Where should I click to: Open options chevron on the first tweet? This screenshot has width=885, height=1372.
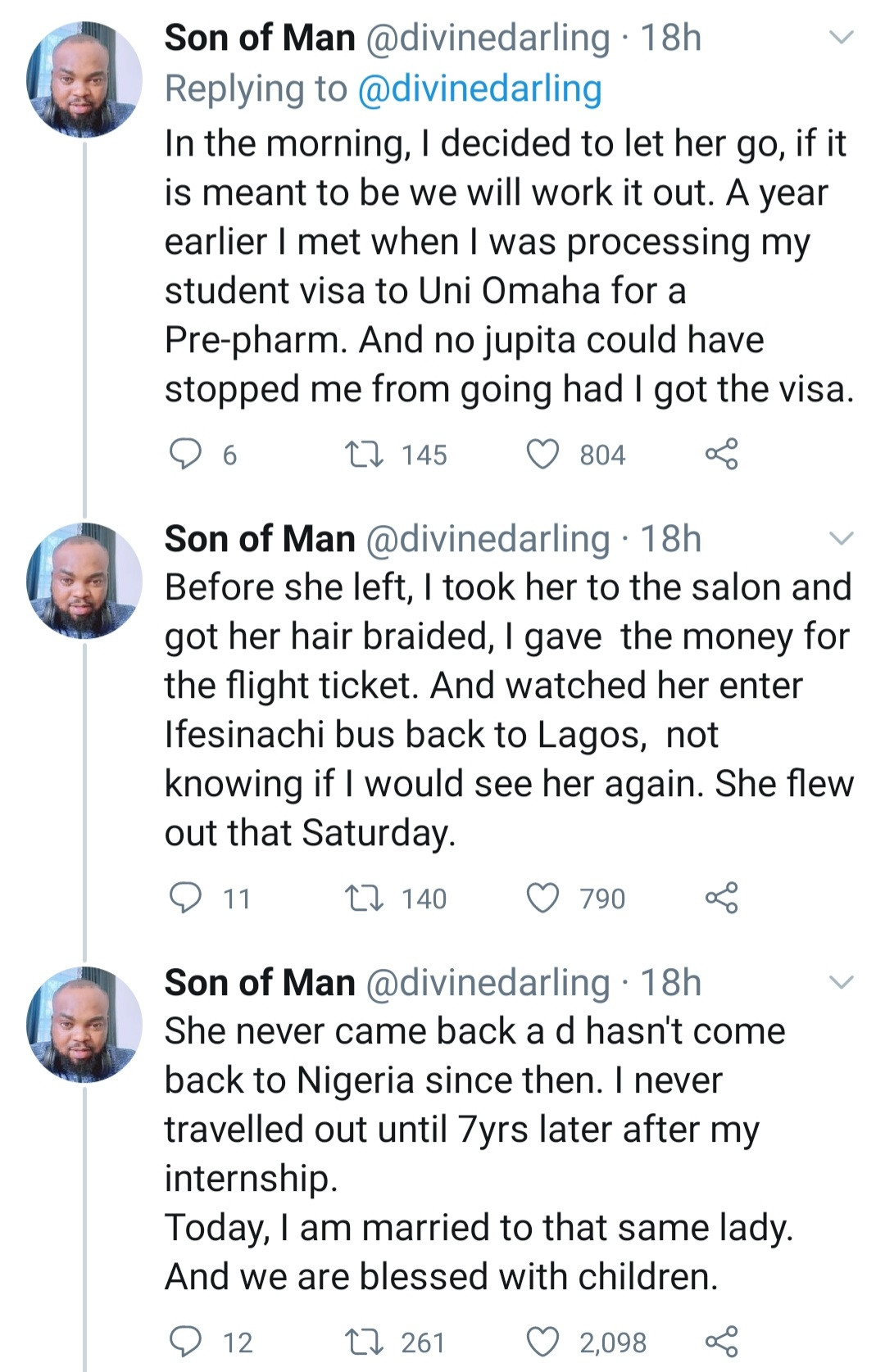pyautogui.click(x=842, y=38)
